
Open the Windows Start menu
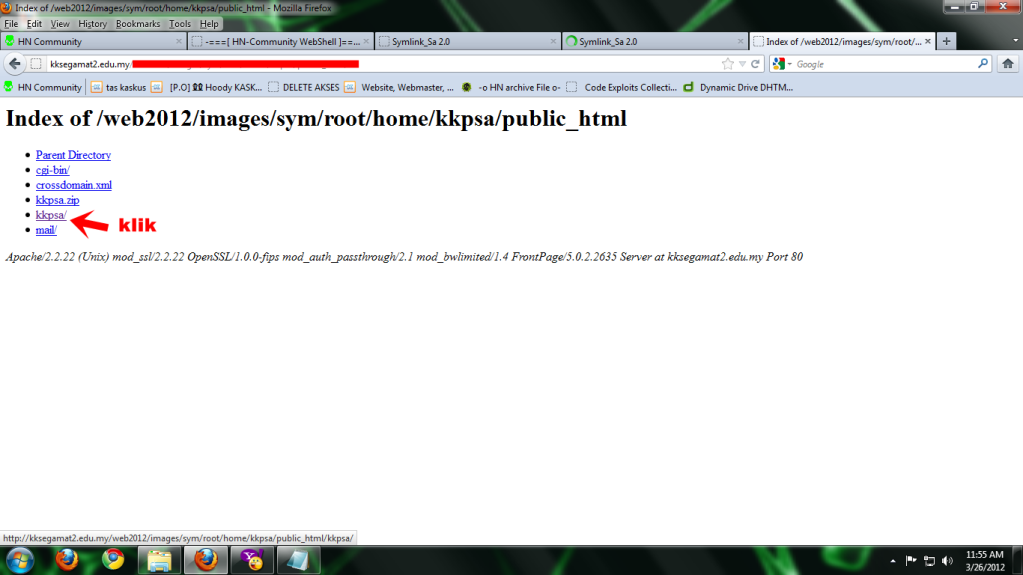(20, 559)
